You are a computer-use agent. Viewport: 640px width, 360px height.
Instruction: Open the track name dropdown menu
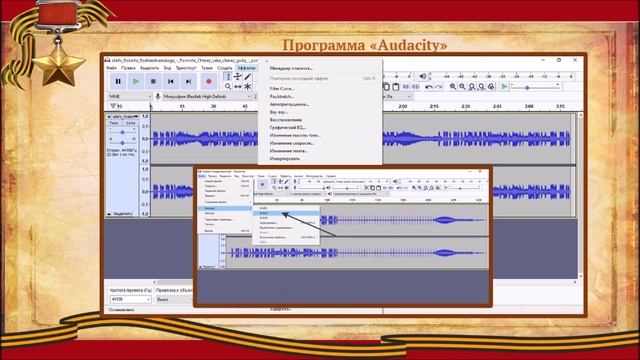tap(125, 117)
